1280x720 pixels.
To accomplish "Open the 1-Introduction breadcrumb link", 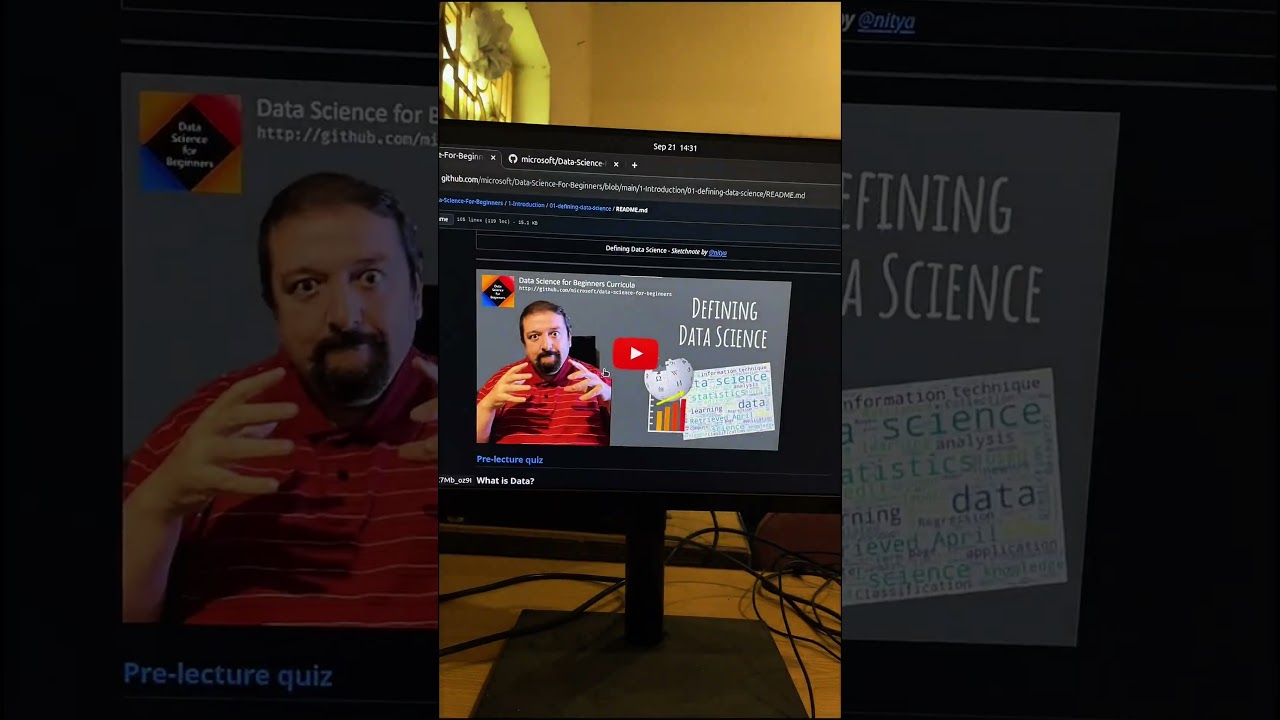I will pos(525,204).
